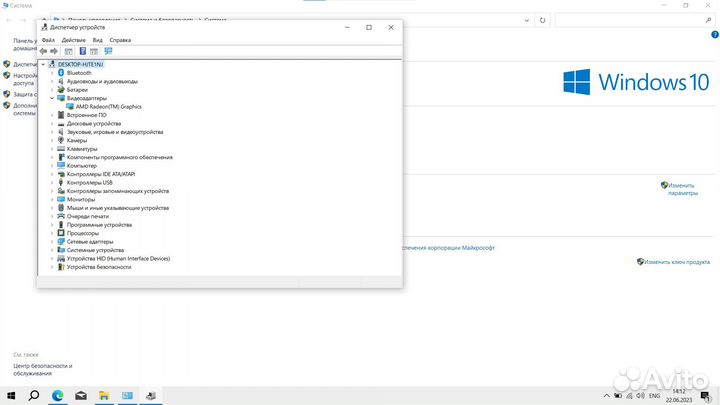720x405 pixels.
Task: Click the taskbar Search magnifier icon
Action: (34, 396)
